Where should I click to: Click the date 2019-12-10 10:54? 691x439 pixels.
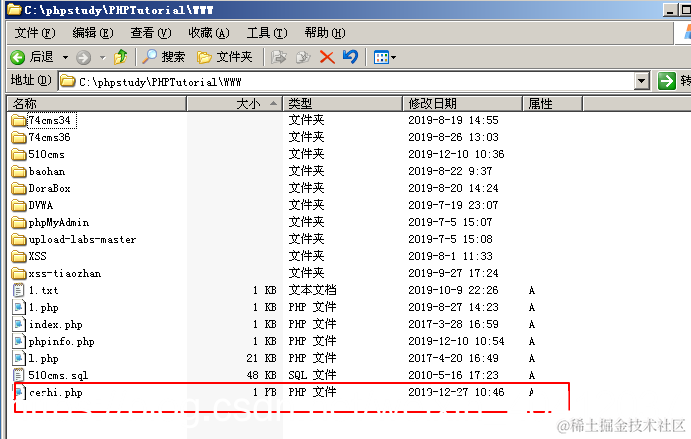click(456, 342)
